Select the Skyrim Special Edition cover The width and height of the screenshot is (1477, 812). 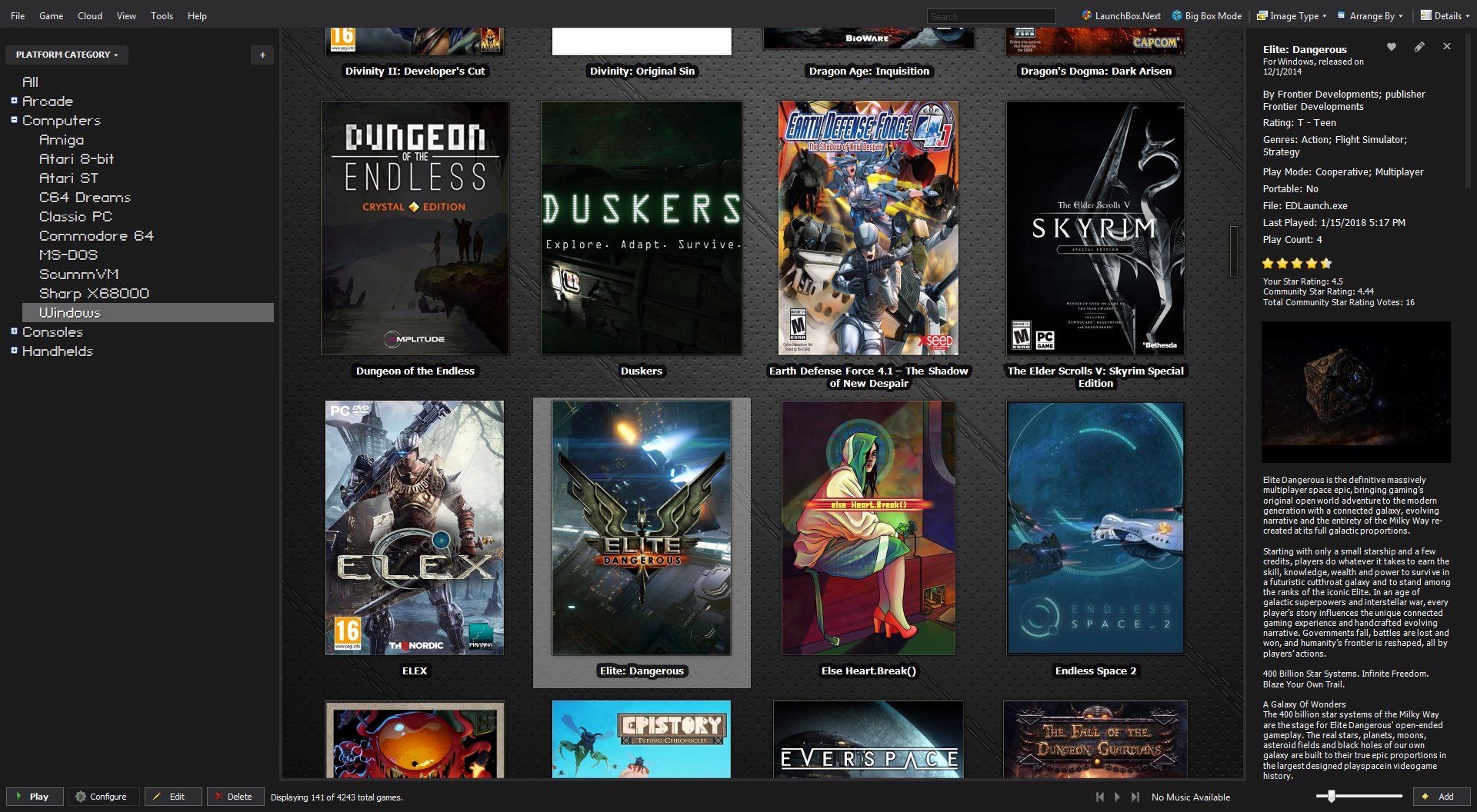(x=1095, y=228)
